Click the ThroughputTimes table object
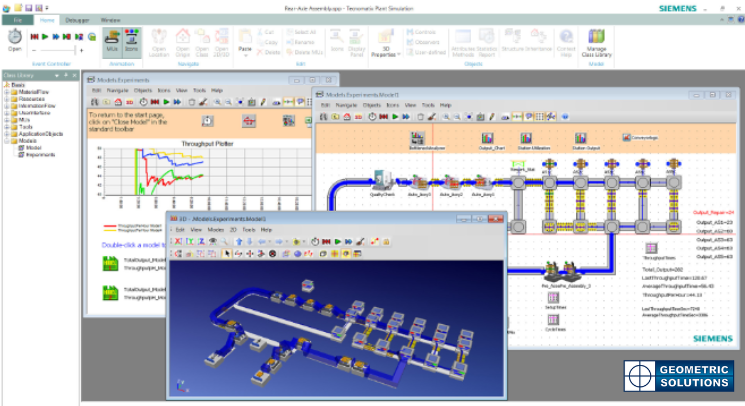The image size is (745, 406). (x=651, y=248)
